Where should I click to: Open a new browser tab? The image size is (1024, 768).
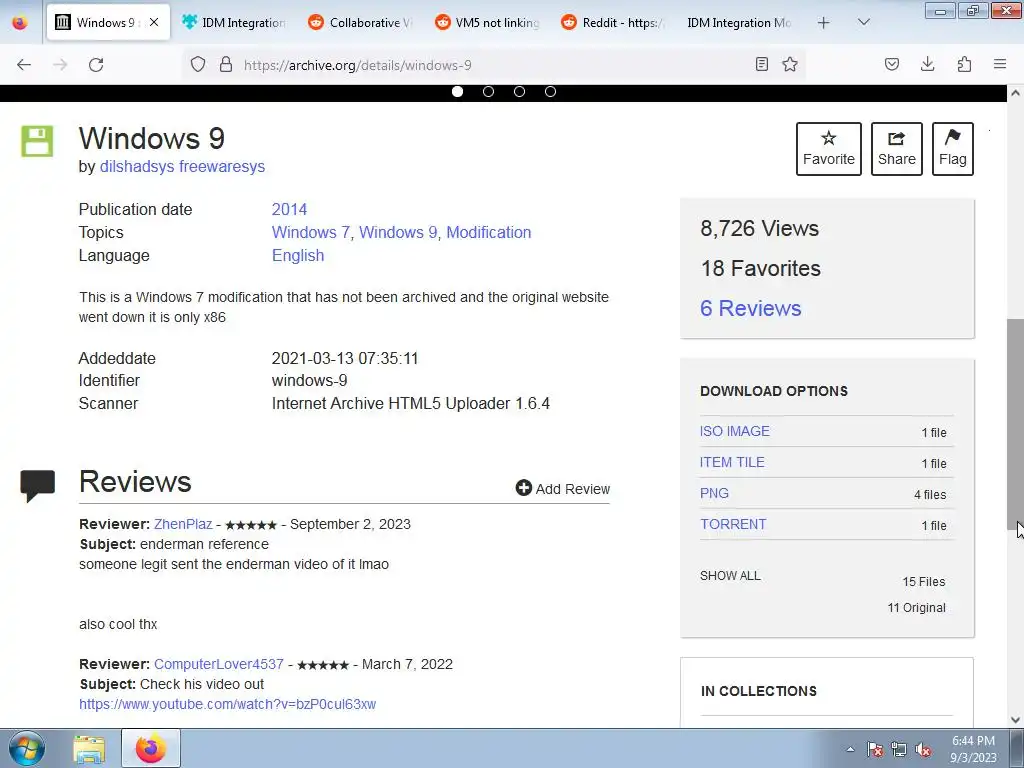click(x=824, y=23)
